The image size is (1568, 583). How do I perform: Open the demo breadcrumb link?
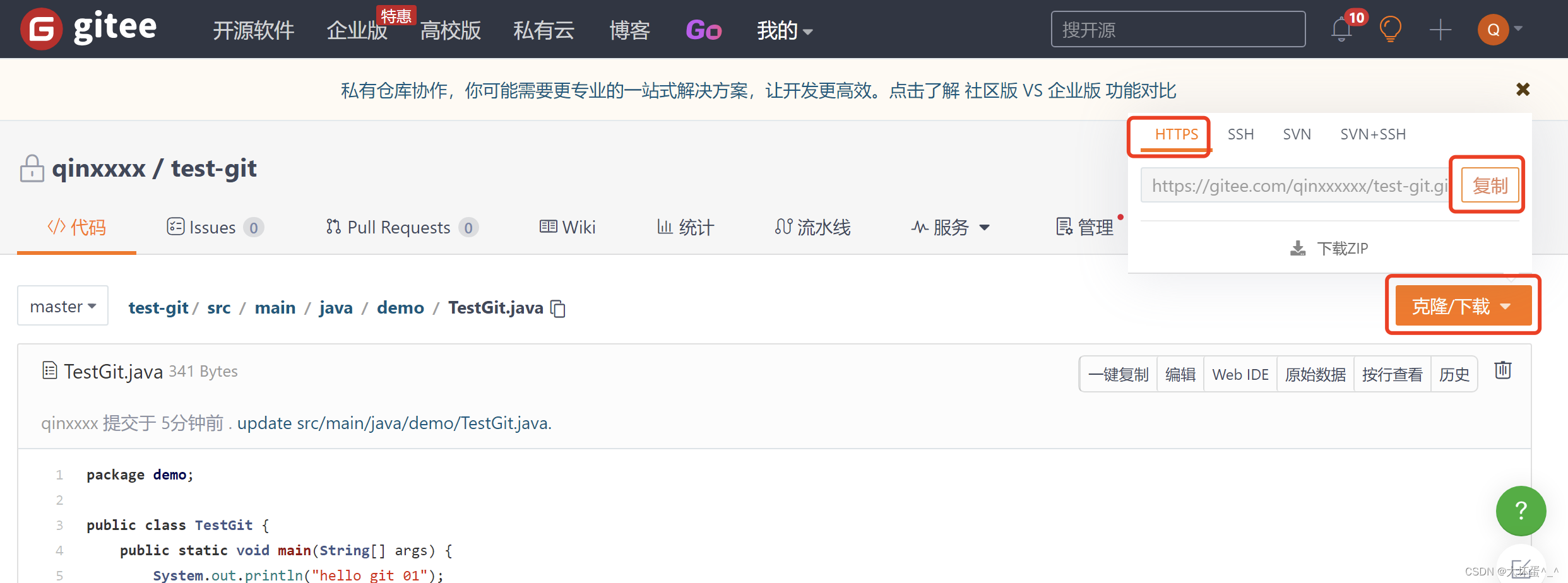(400, 307)
